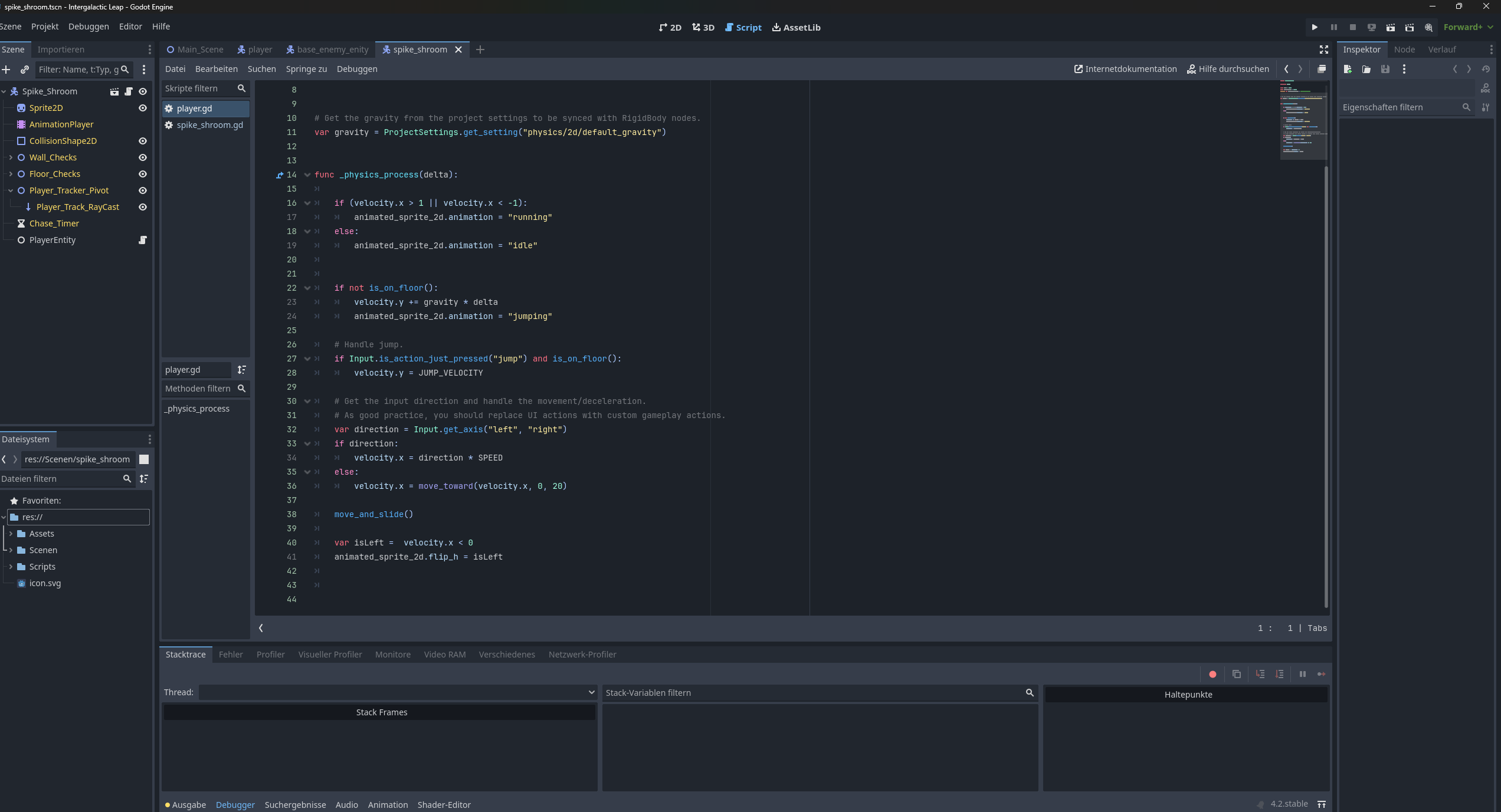Click the script history back arrow
This screenshot has width=1501, height=812.
point(1286,69)
